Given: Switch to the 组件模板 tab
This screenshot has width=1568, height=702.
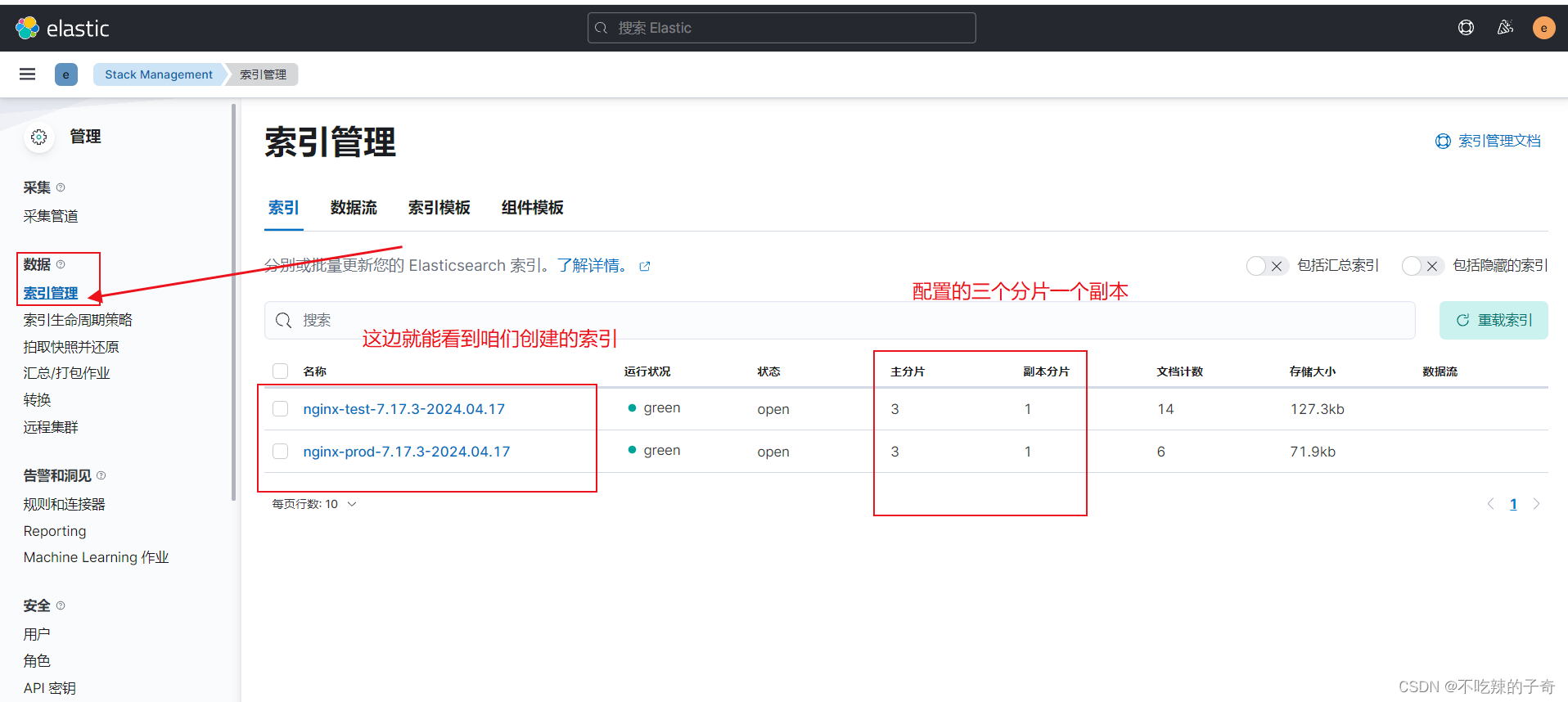Looking at the screenshot, I should (532, 208).
